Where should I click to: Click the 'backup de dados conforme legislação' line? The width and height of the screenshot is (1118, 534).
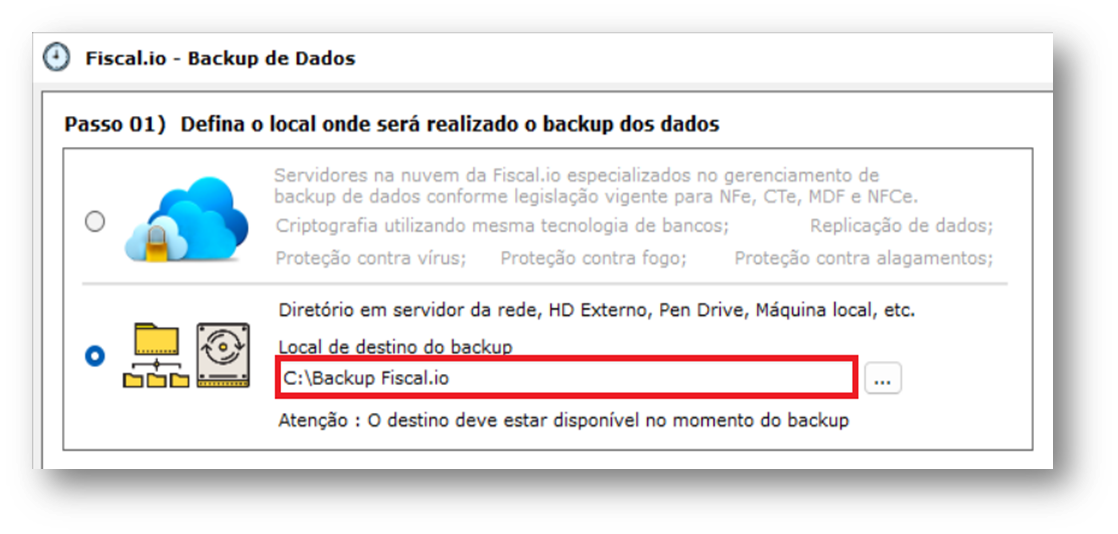(596, 195)
